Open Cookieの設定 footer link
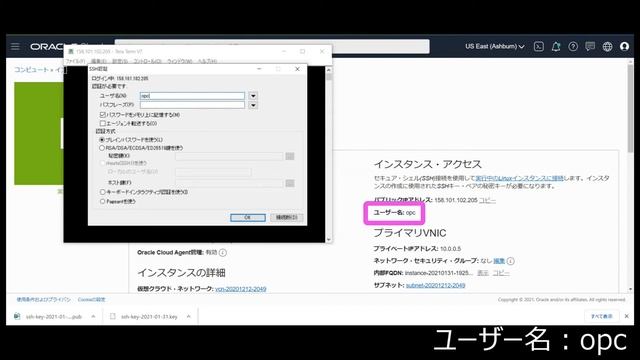Screen dimensions: 640x360 point(91,300)
